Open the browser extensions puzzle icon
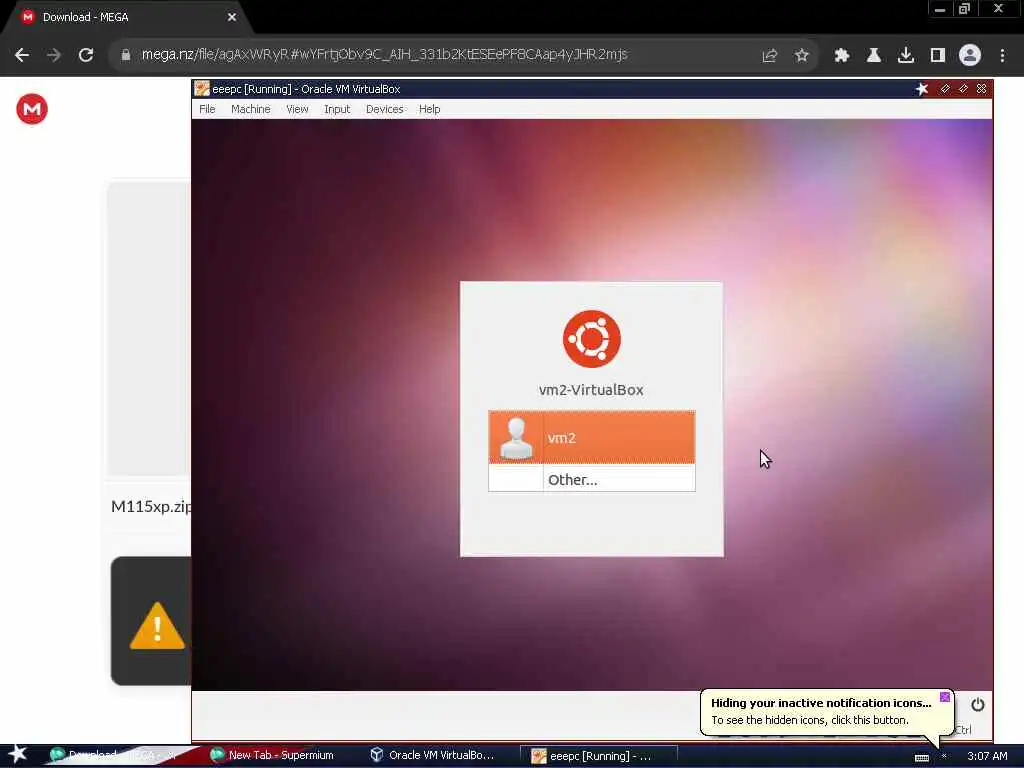The width and height of the screenshot is (1024, 768). point(842,56)
